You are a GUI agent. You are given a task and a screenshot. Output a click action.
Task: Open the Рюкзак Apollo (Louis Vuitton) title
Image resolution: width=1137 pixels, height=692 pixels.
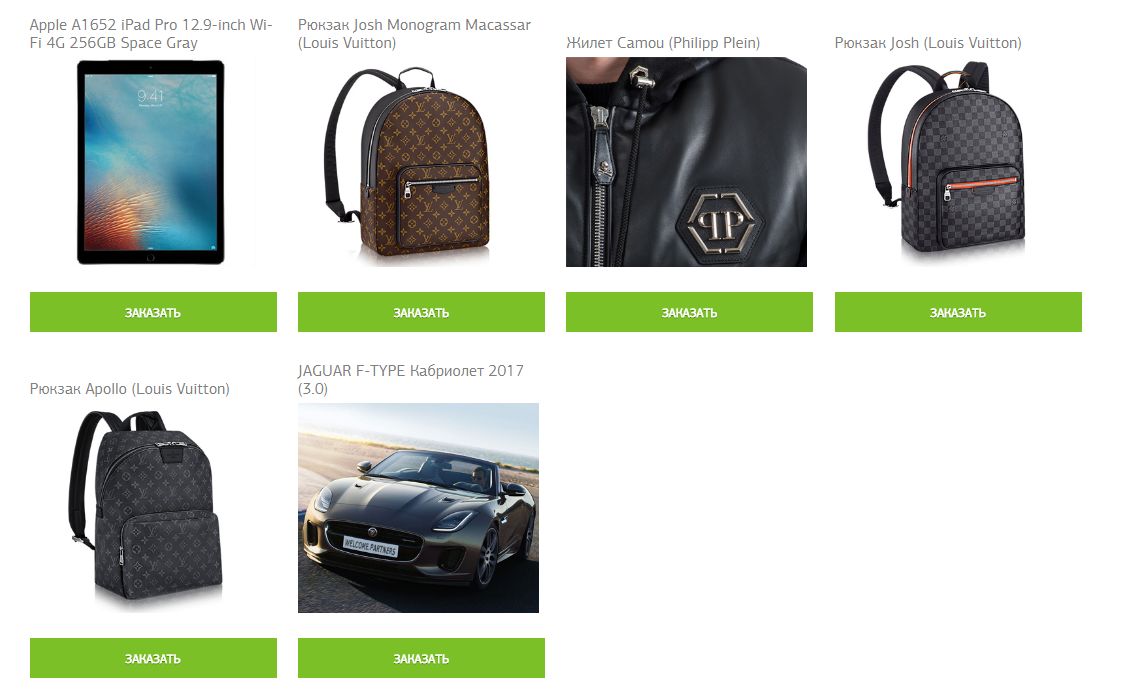tap(130, 389)
